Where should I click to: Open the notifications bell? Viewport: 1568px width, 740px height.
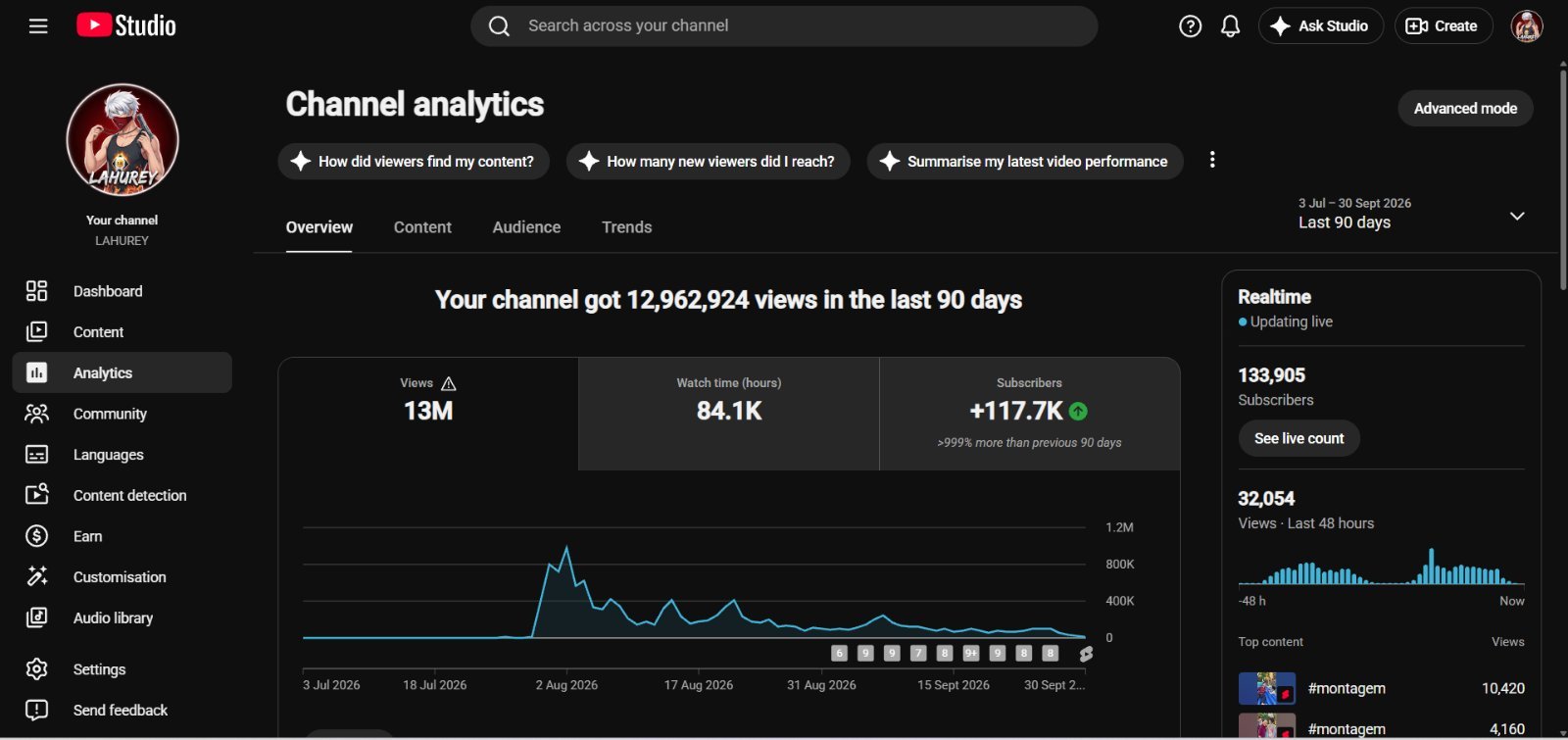[x=1230, y=26]
